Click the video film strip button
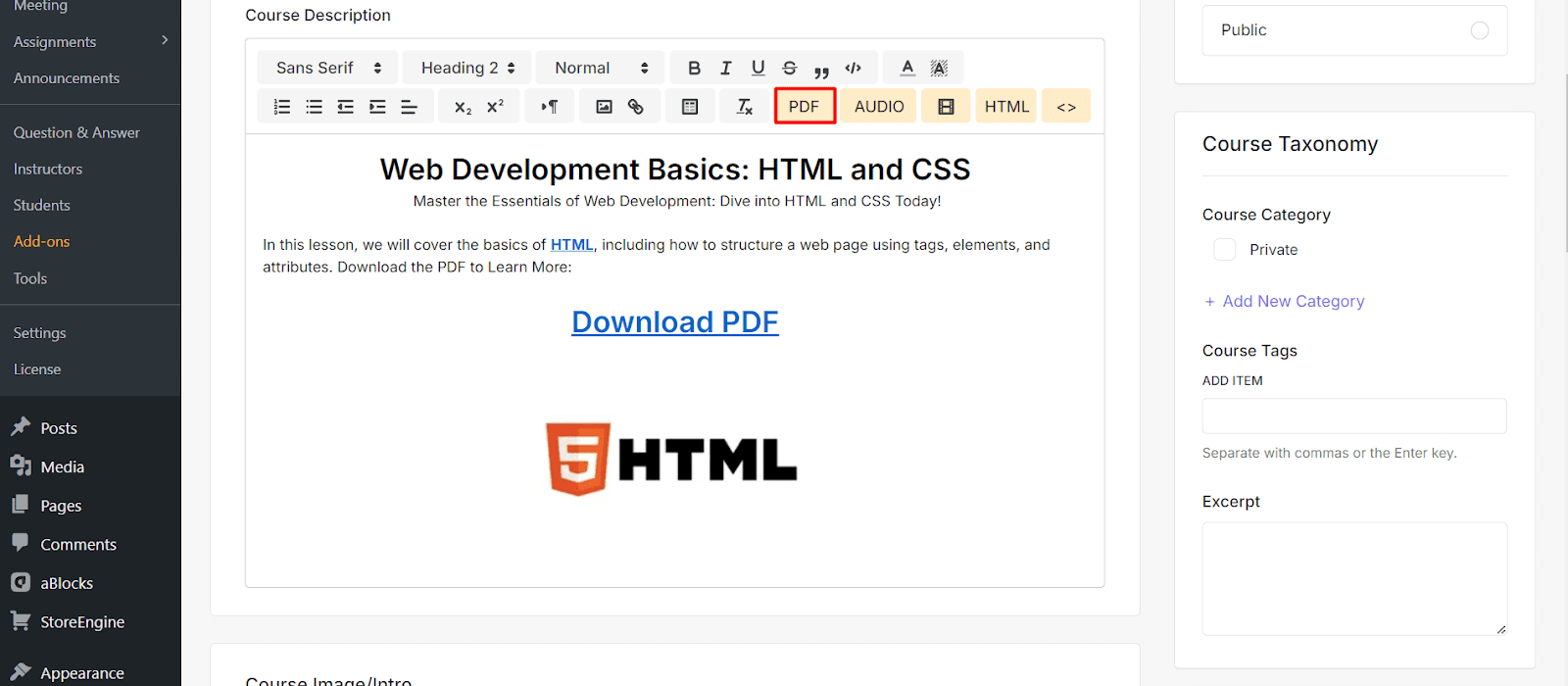Viewport: 1568px width, 686px height. [946, 107]
